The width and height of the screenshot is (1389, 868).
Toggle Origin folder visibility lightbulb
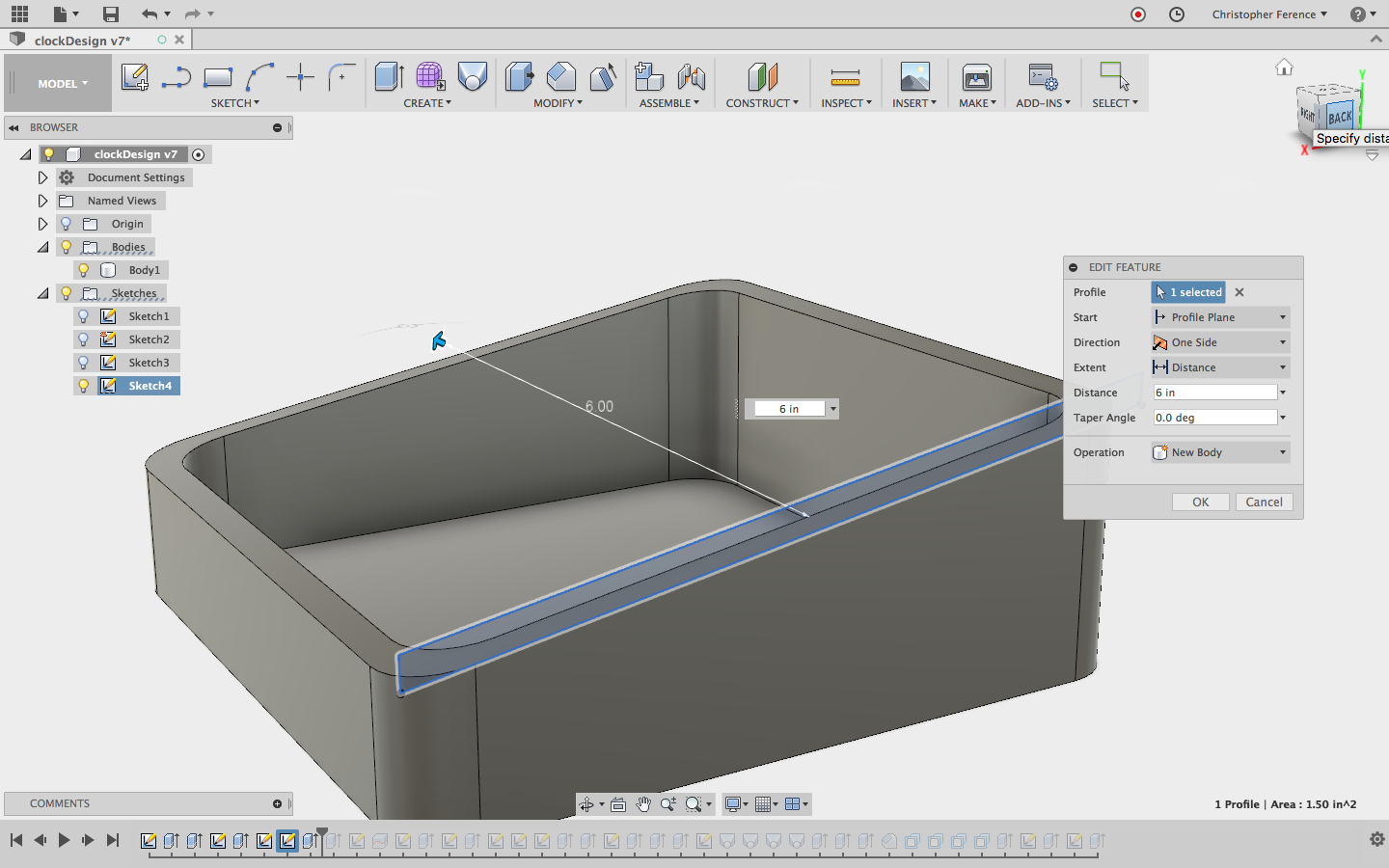[67, 224]
